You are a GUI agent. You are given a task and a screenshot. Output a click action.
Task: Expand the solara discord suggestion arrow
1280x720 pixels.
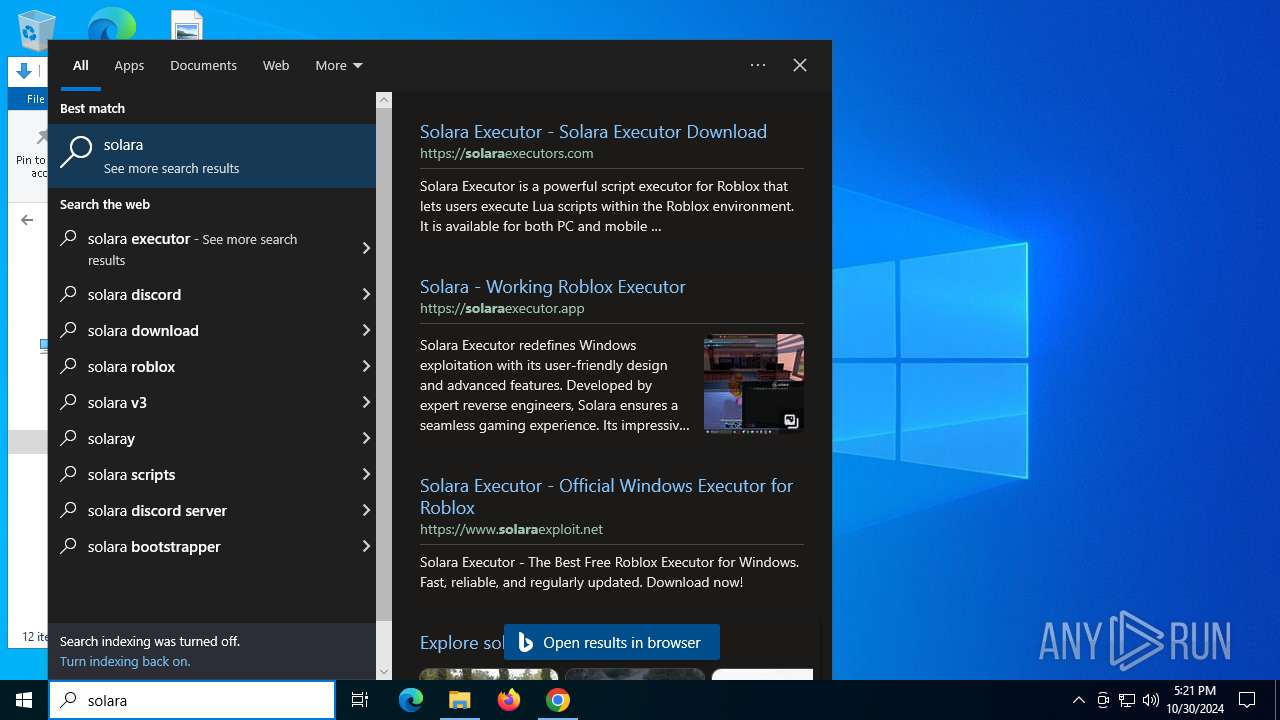[365, 294]
